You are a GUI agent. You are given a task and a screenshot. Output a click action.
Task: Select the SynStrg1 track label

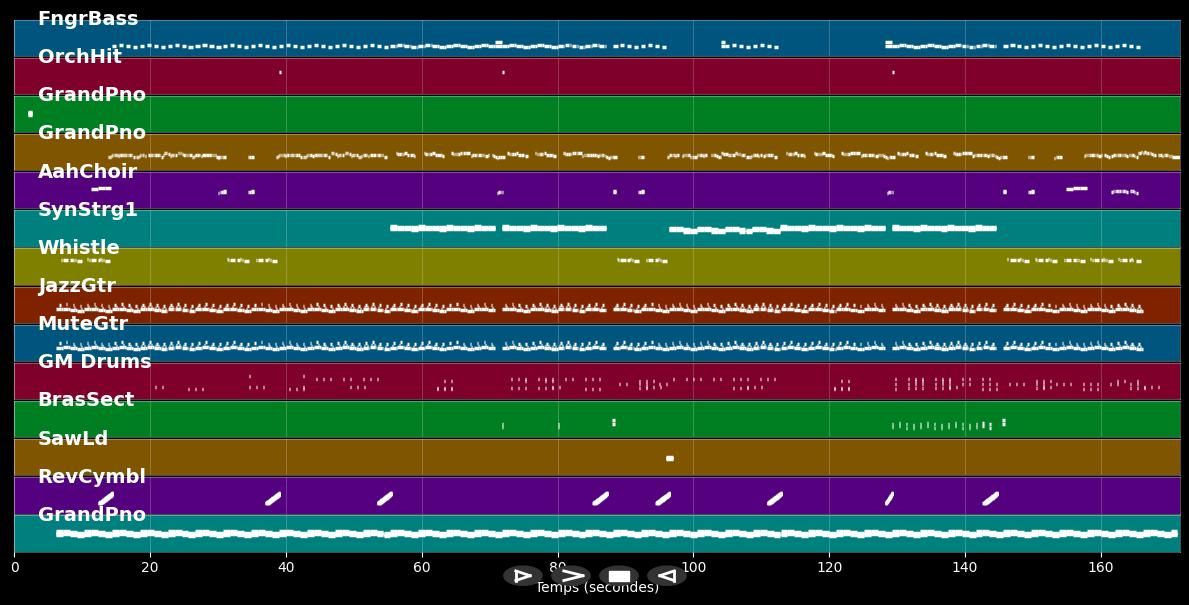(x=88, y=210)
